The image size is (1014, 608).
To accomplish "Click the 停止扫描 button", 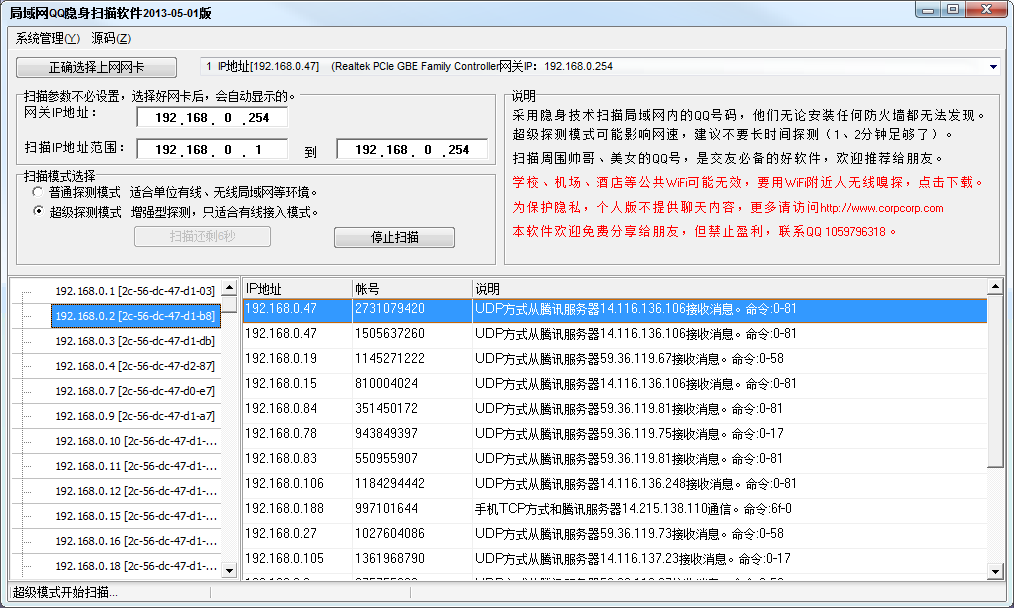I will click(394, 237).
